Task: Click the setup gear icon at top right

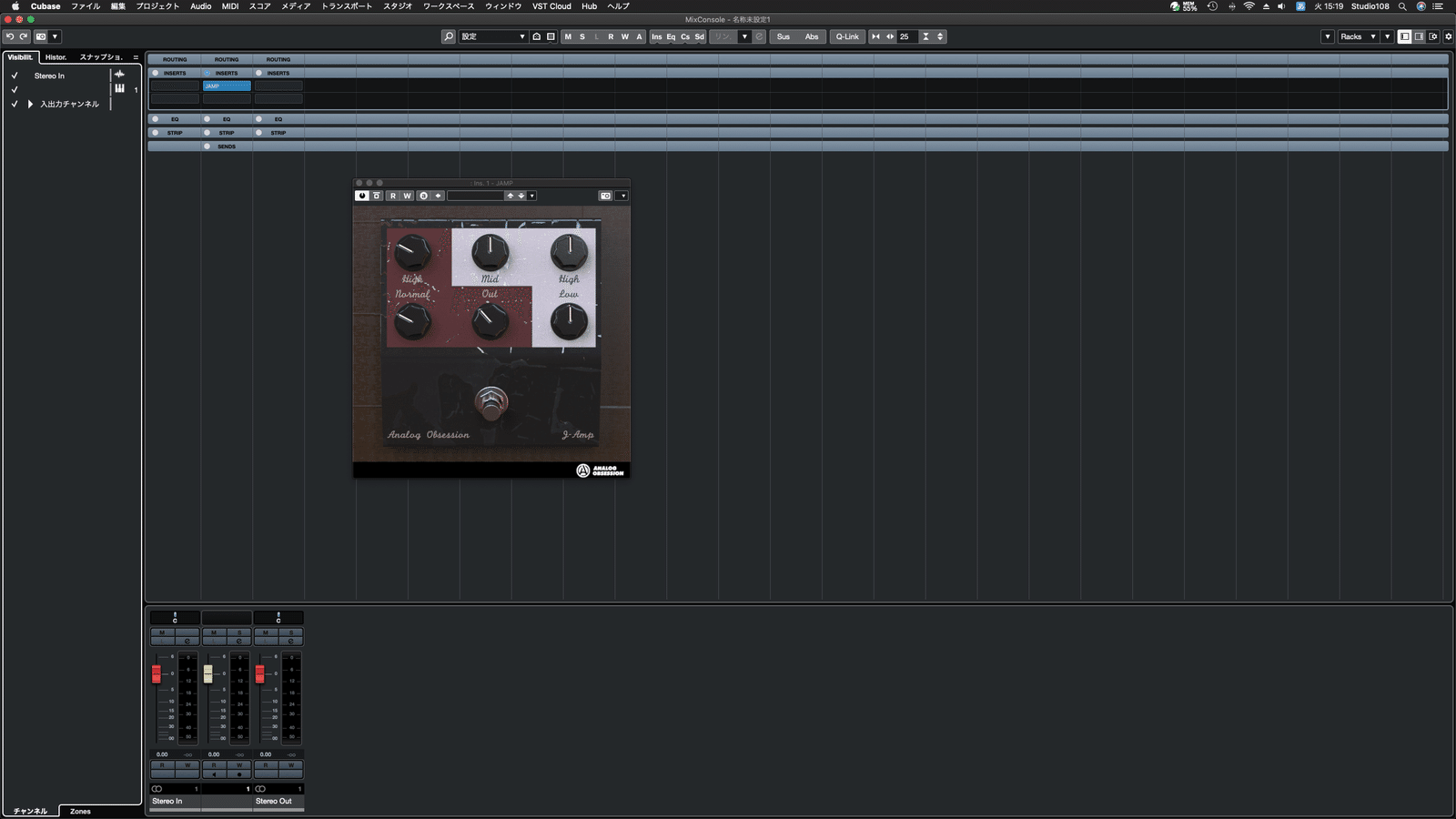Action: 1449,36
